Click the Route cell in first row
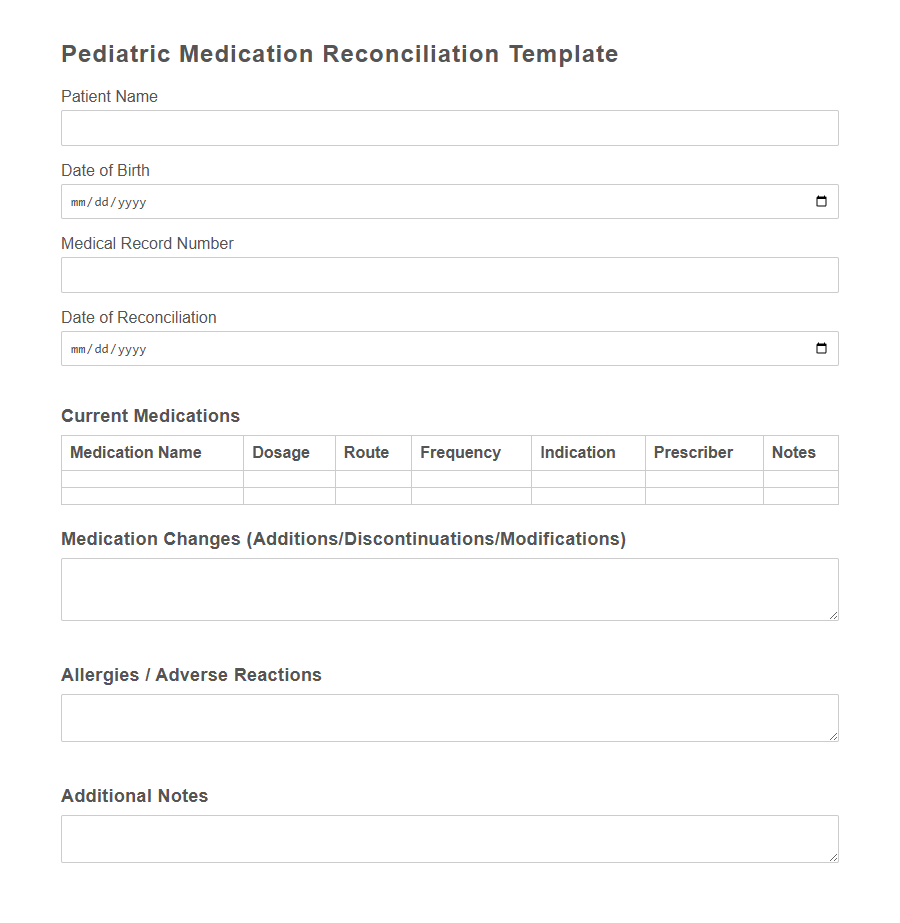900x923 pixels. pyautogui.click(x=372, y=481)
